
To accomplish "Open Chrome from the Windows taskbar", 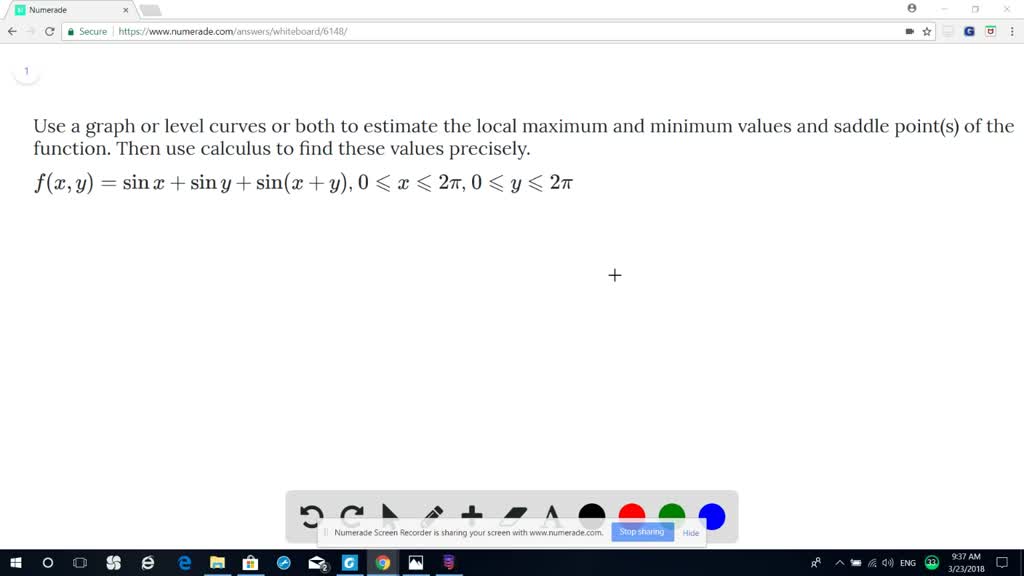I will pyautogui.click(x=383, y=563).
